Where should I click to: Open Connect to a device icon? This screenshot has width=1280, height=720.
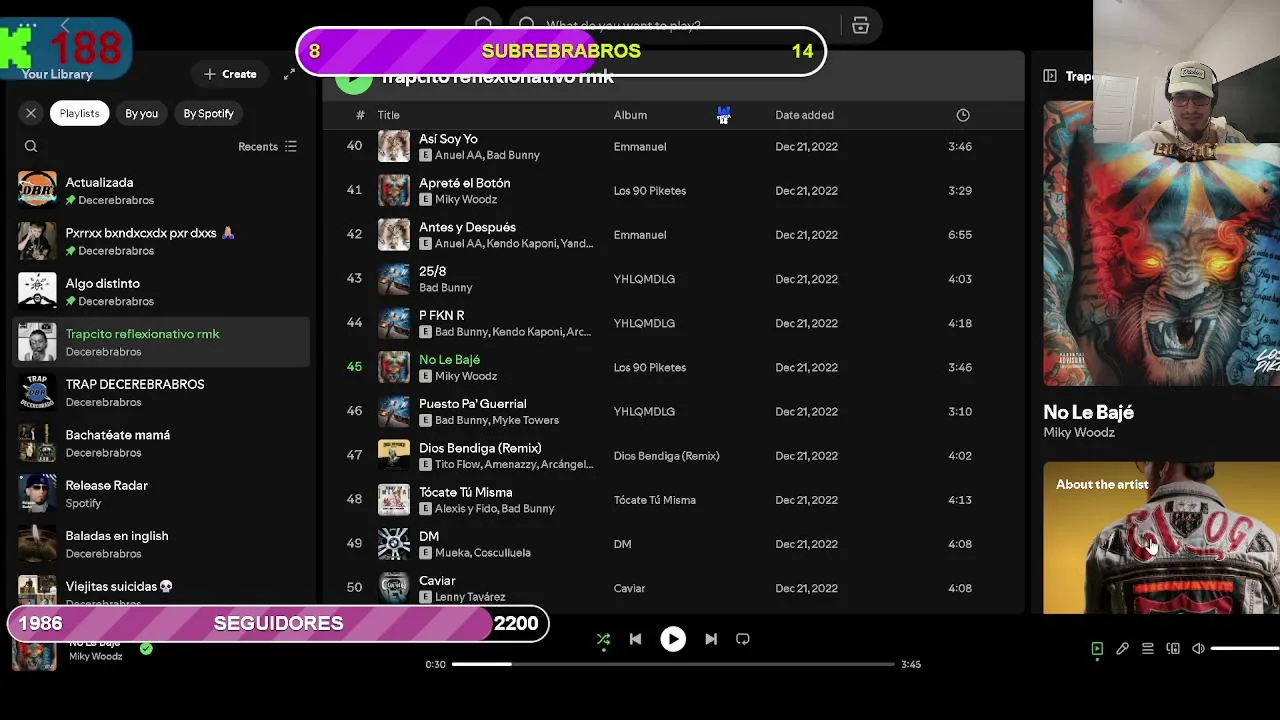click(1173, 649)
